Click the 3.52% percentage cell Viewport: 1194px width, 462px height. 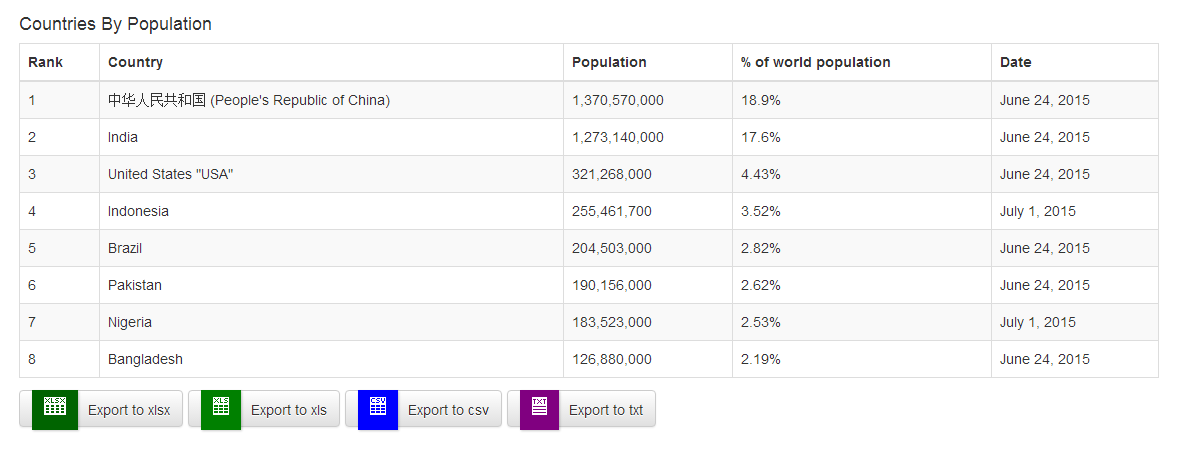(x=862, y=212)
